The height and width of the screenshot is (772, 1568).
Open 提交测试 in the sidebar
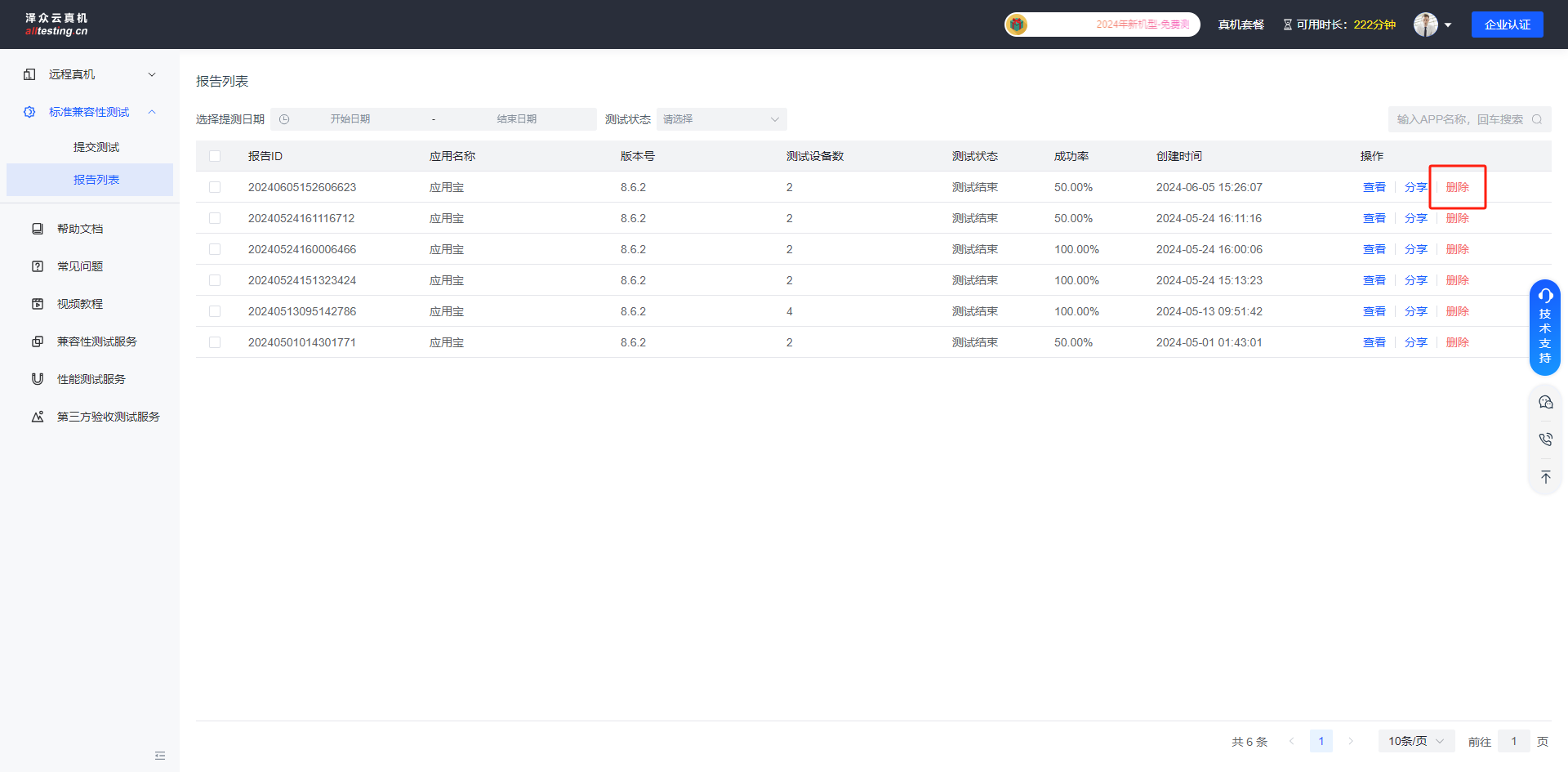[96, 147]
